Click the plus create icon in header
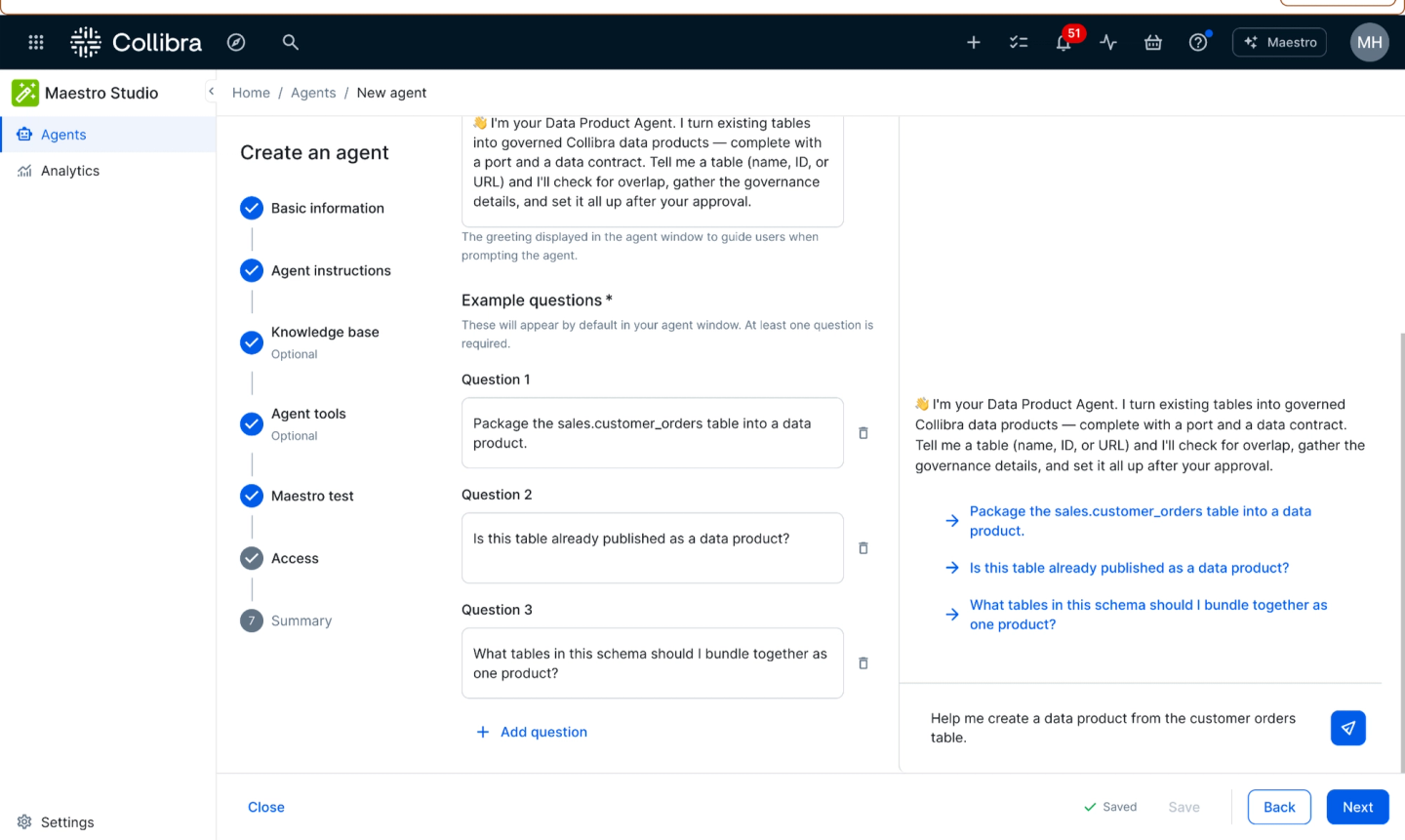The image size is (1405, 840). 974,42
